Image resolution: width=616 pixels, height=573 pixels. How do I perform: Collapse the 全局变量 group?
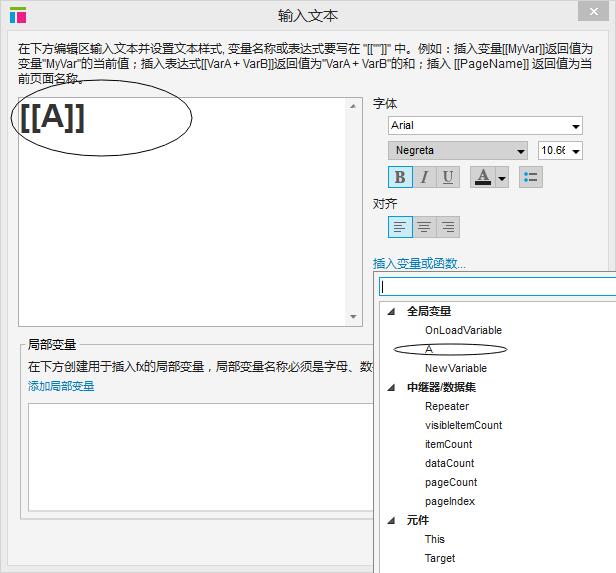point(391,312)
